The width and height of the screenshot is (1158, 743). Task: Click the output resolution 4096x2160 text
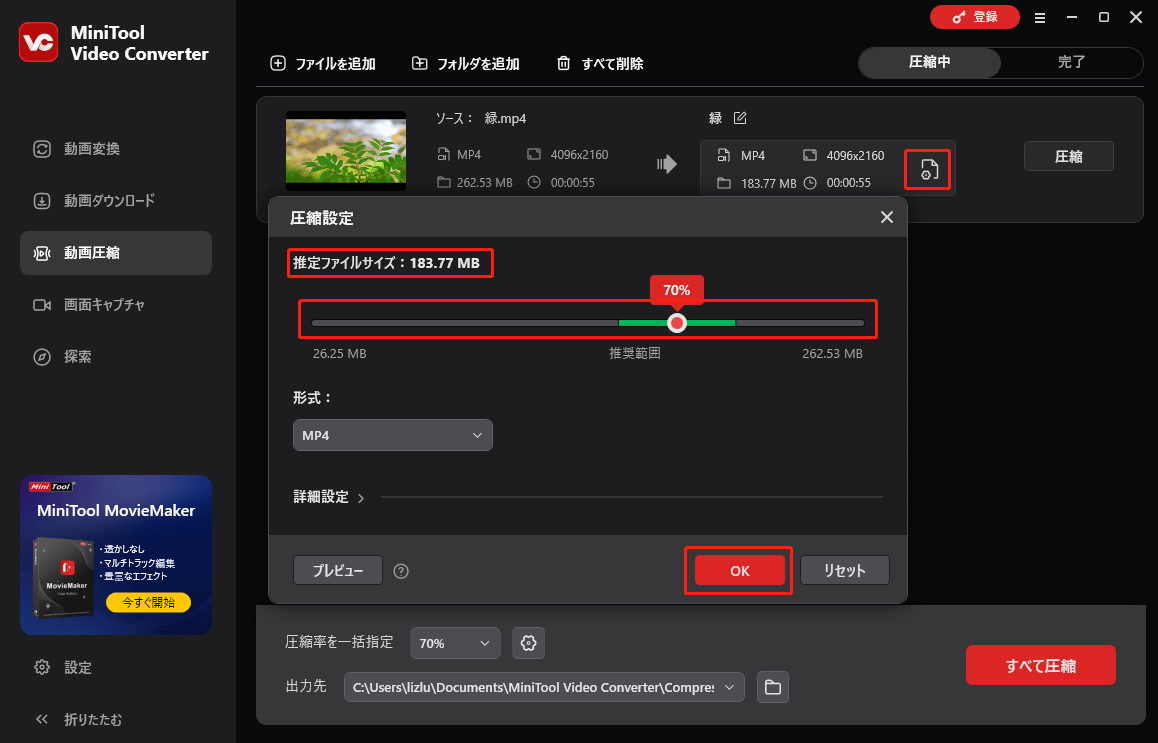pos(855,156)
